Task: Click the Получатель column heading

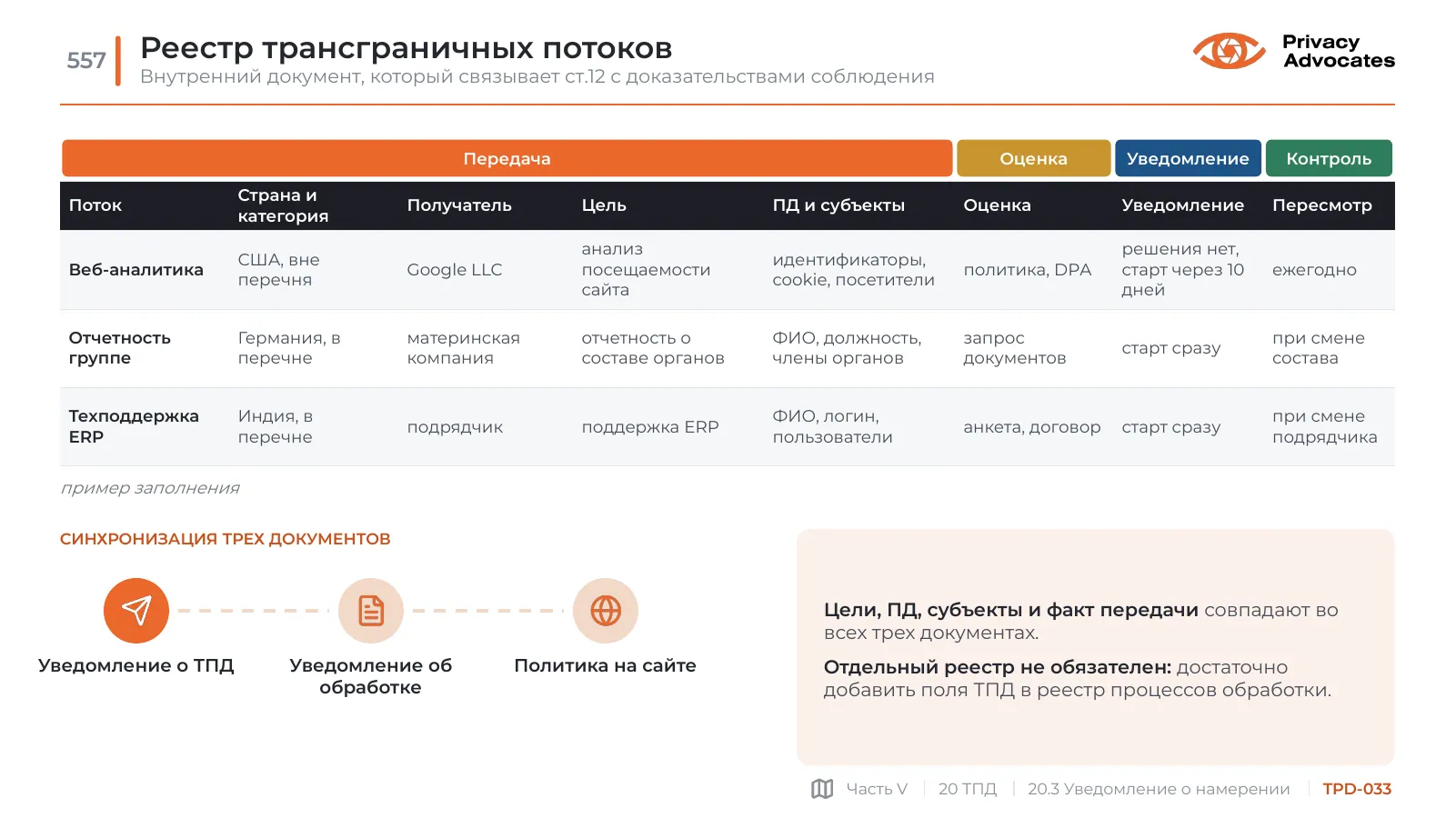Action: [459, 205]
